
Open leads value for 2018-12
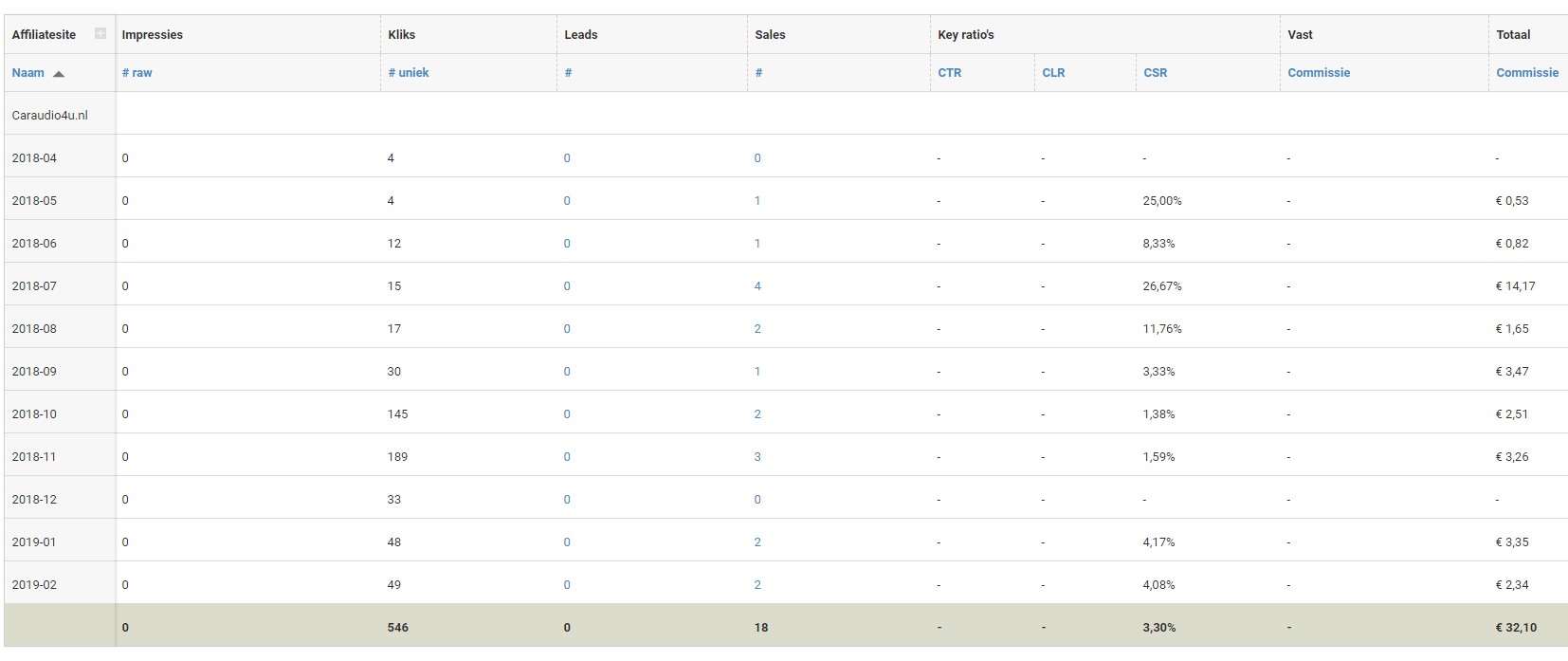567,500
